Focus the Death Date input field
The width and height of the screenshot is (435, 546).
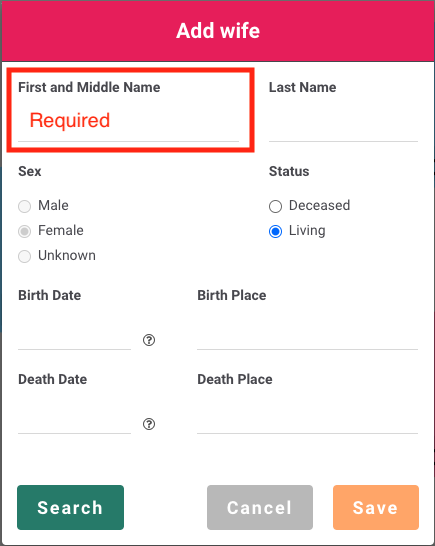pos(75,420)
